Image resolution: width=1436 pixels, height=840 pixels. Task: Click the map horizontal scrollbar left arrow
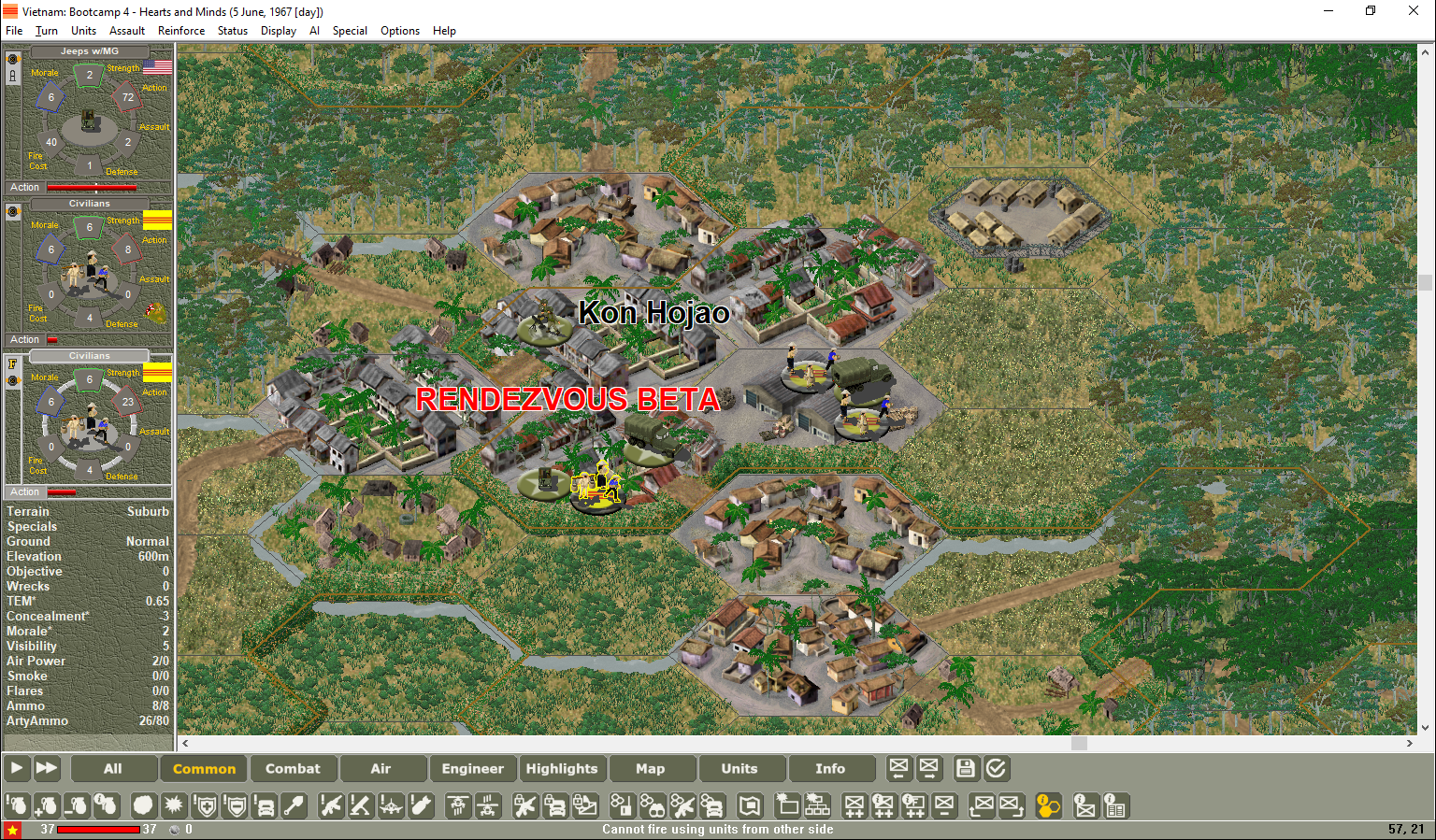click(x=185, y=744)
